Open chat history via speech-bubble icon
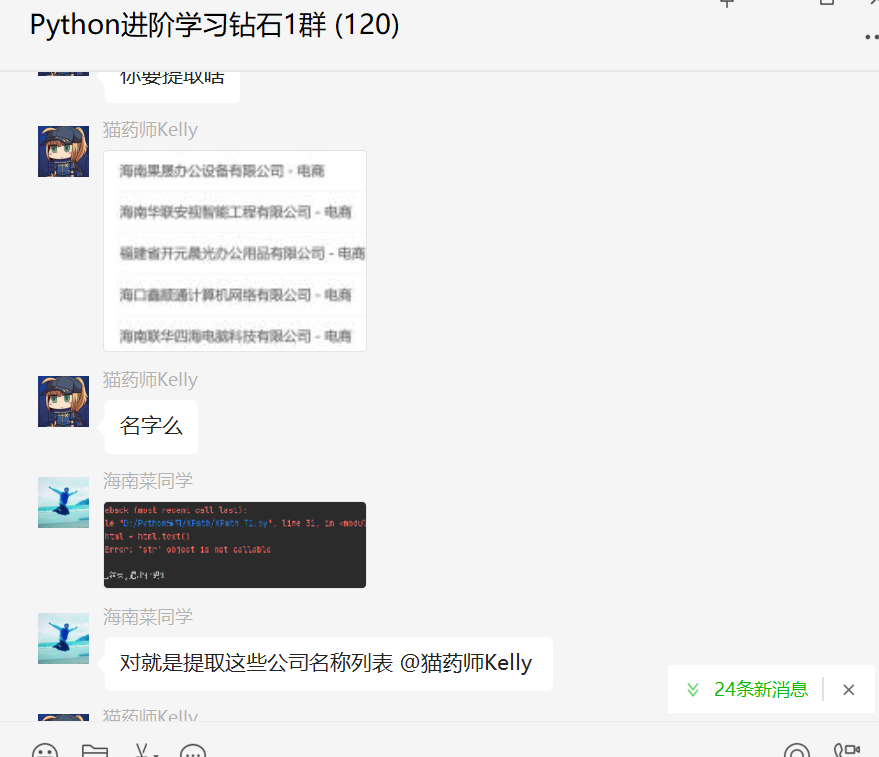Image resolution: width=879 pixels, height=757 pixels. pyautogui.click(x=193, y=751)
